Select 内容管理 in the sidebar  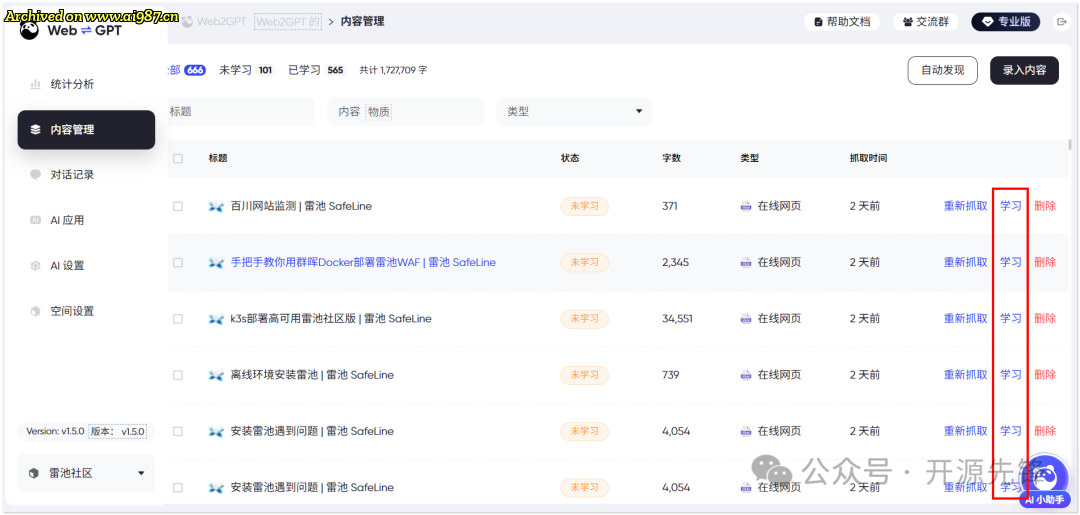pos(86,129)
